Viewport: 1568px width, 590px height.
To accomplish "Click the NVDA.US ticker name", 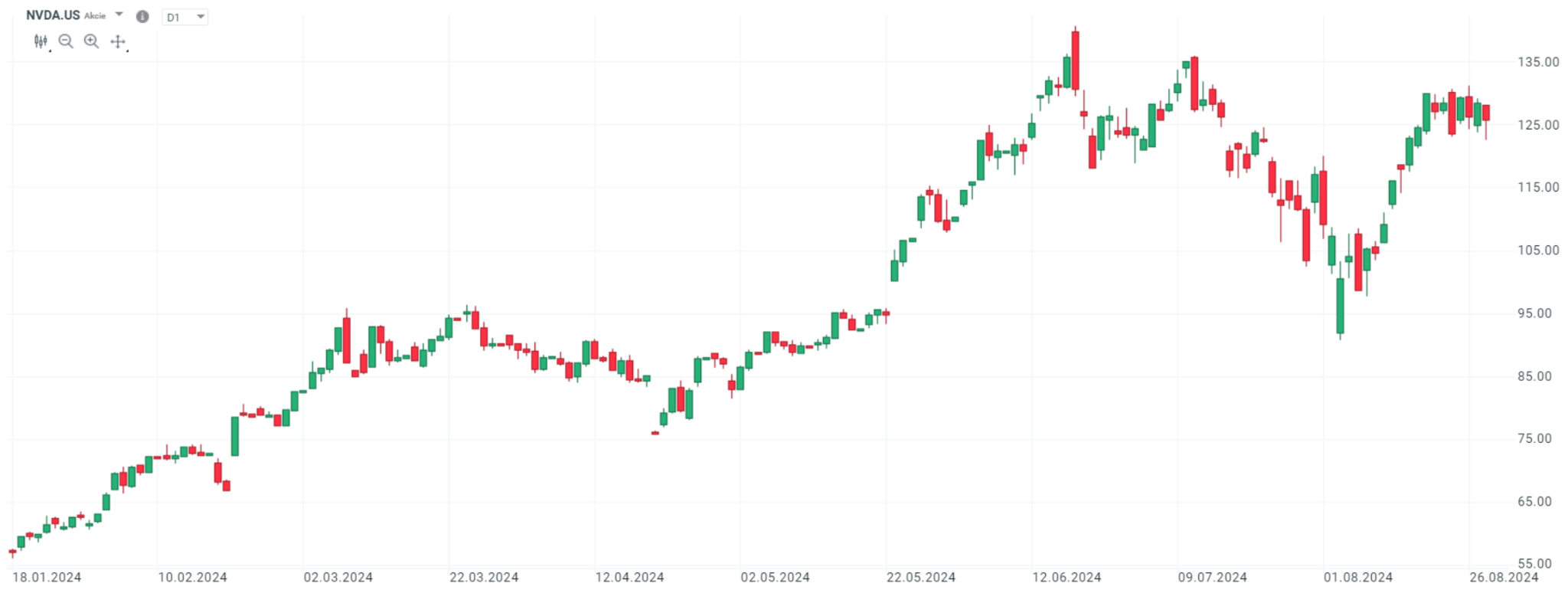I will coord(53,15).
